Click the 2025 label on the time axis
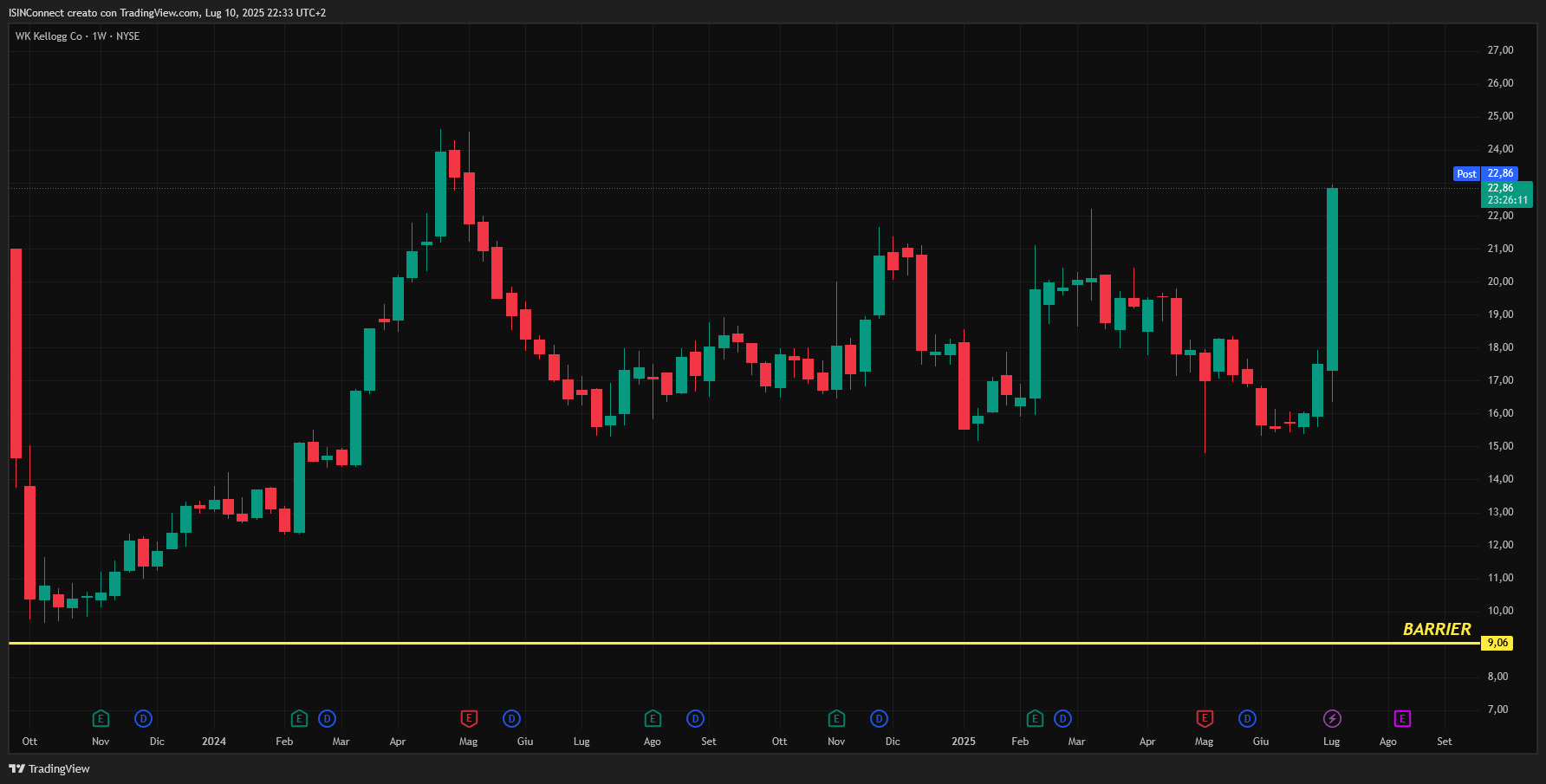The width and height of the screenshot is (1546, 784). pyautogui.click(x=964, y=742)
